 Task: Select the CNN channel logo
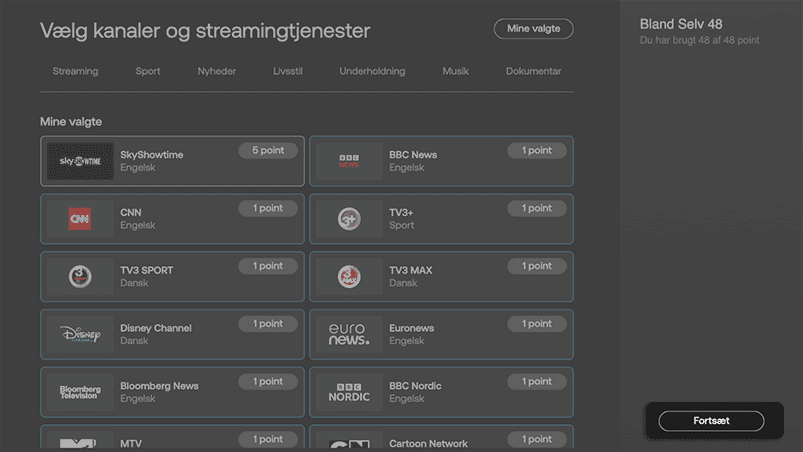tap(80, 219)
